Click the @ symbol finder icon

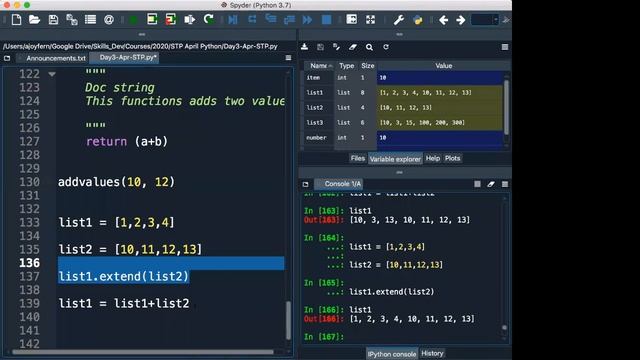pyautogui.click(x=109, y=20)
